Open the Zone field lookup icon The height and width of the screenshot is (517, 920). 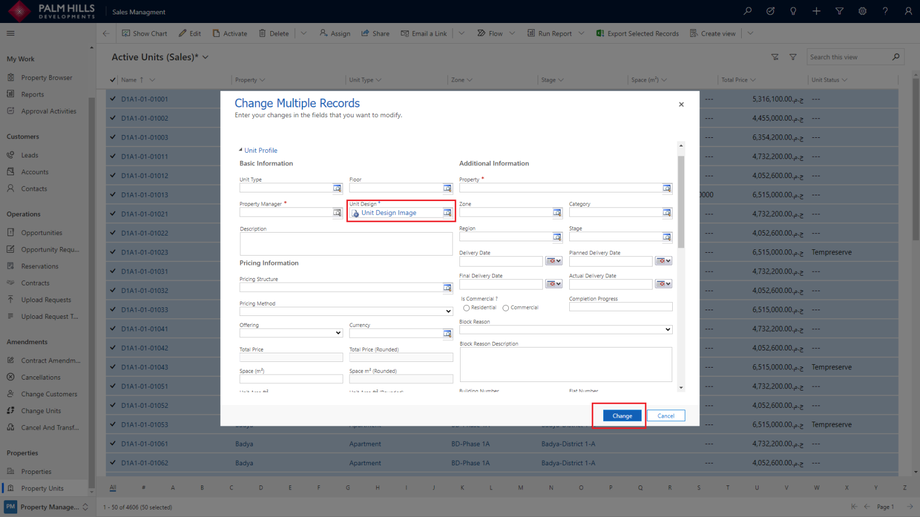coord(557,213)
